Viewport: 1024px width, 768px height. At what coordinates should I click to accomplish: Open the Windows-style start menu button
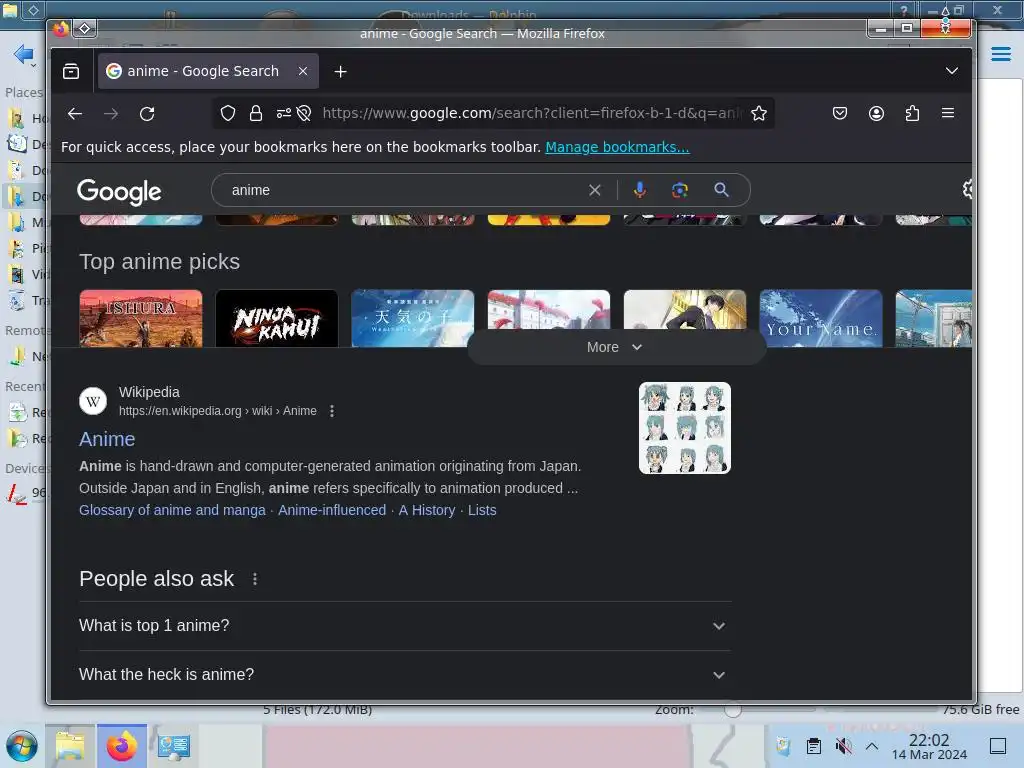(22, 746)
